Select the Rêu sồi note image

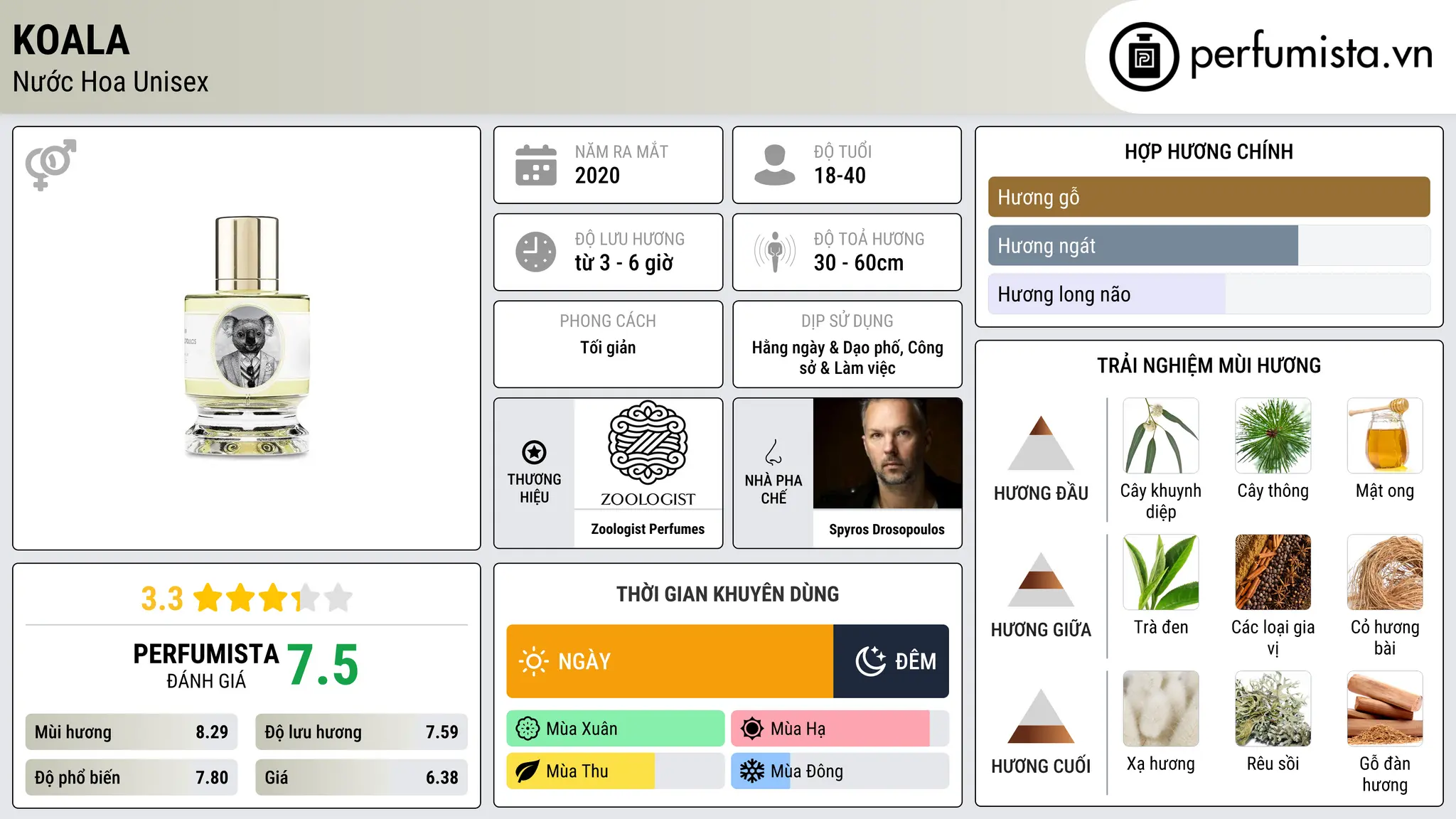(x=1273, y=709)
